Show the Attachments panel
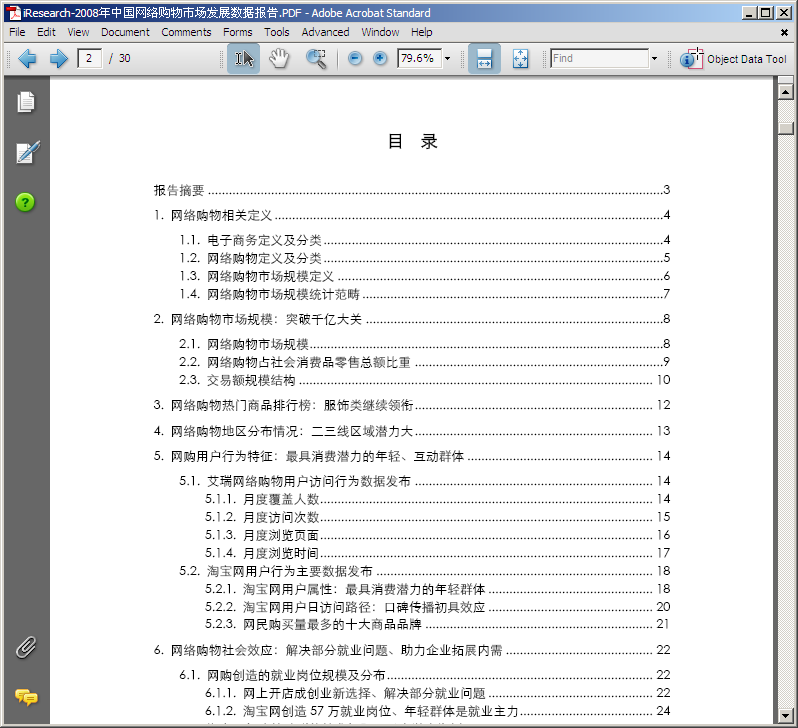The image size is (798, 728). point(26,647)
